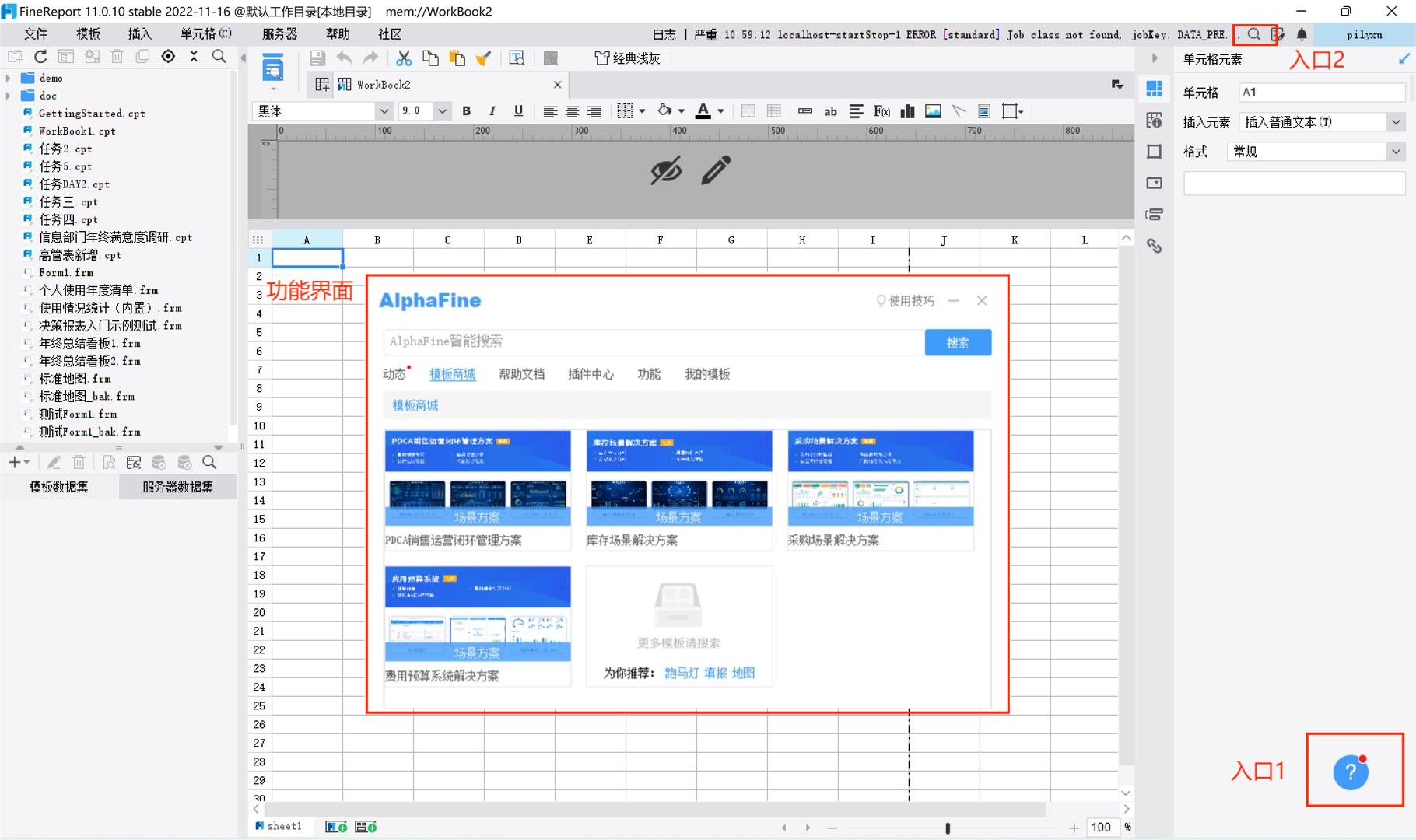The image size is (1416, 840).
Task: Align cell text to the right
Action: tap(594, 111)
